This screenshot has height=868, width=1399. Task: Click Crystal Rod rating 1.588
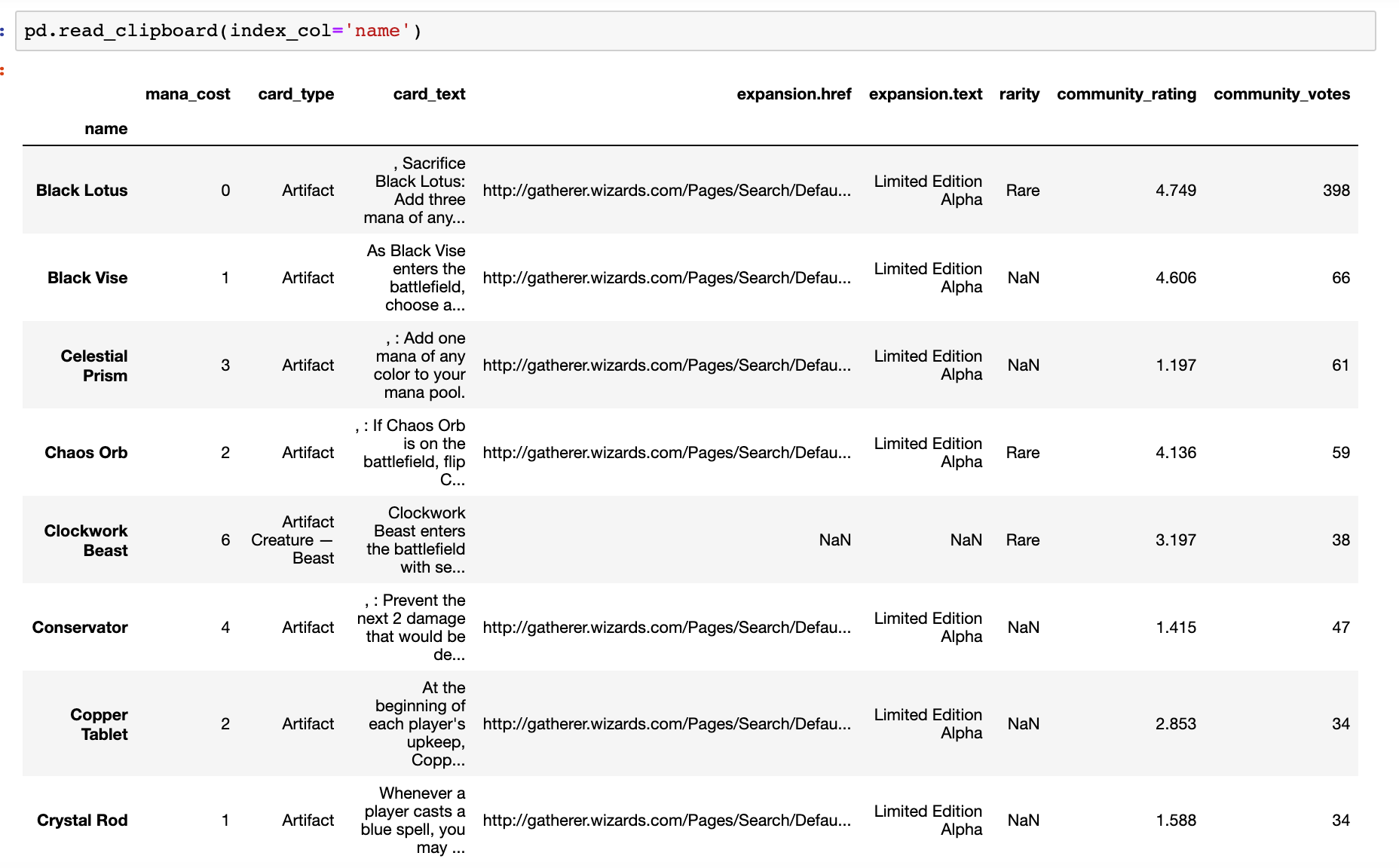point(1176,821)
